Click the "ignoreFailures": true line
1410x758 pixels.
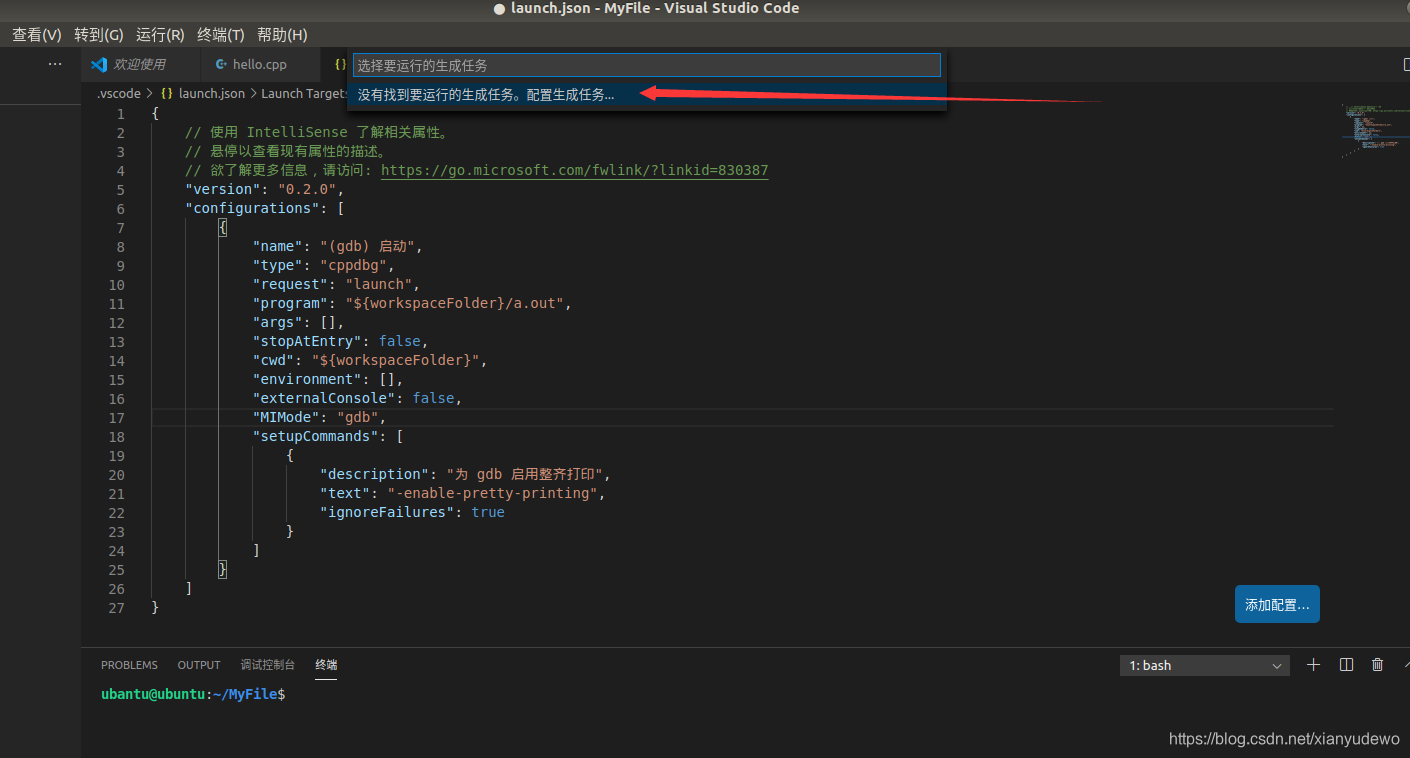click(412, 512)
